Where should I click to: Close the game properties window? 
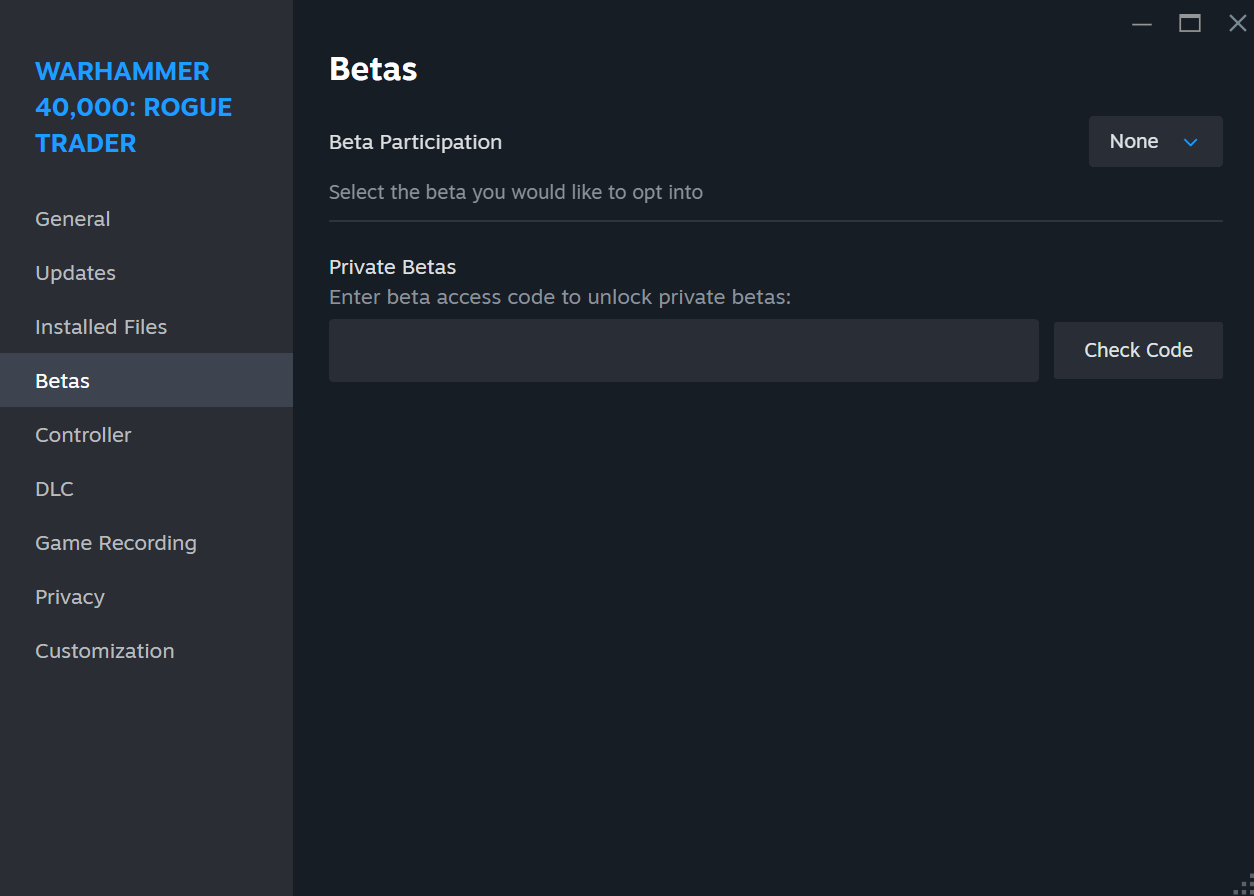tap(1237, 24)
